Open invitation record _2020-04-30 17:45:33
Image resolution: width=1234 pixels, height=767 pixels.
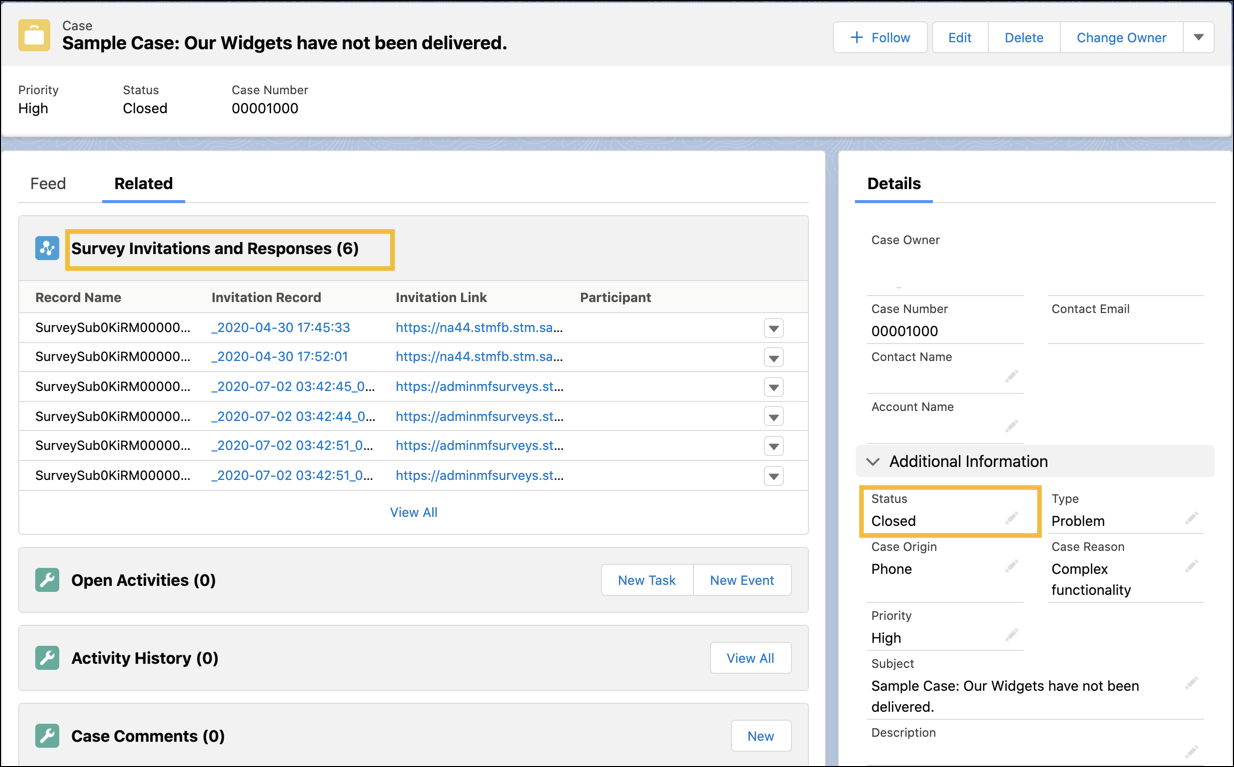click(281, 327)
